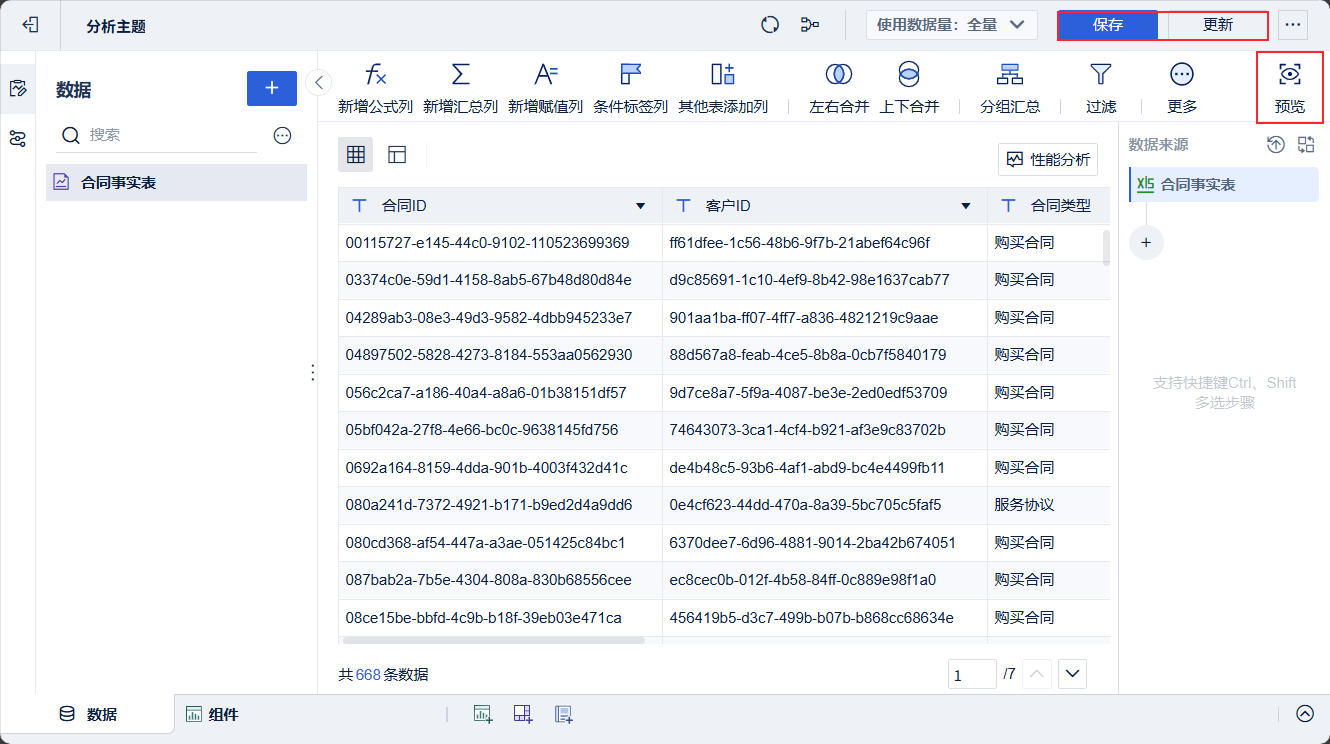The image size is (1330, 744).
Task: Click cell 00115727-e145-44c0-9102-110523699369
Action: pos(500,243)
